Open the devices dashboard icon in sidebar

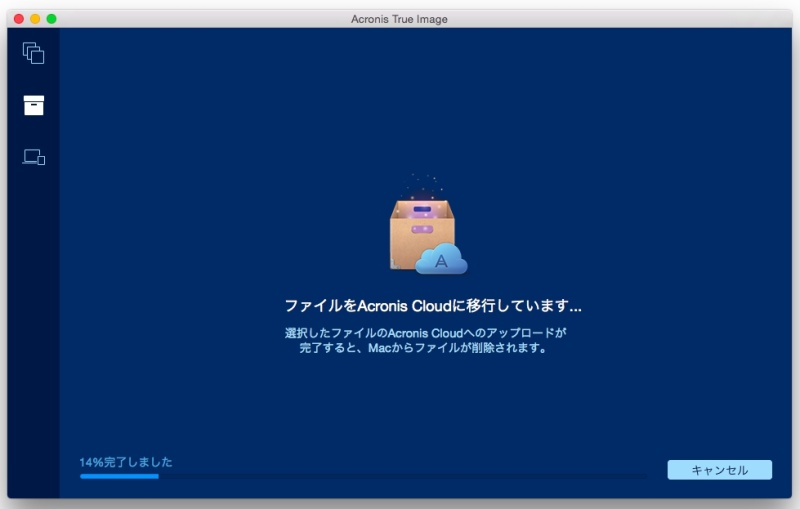point(34,157)
